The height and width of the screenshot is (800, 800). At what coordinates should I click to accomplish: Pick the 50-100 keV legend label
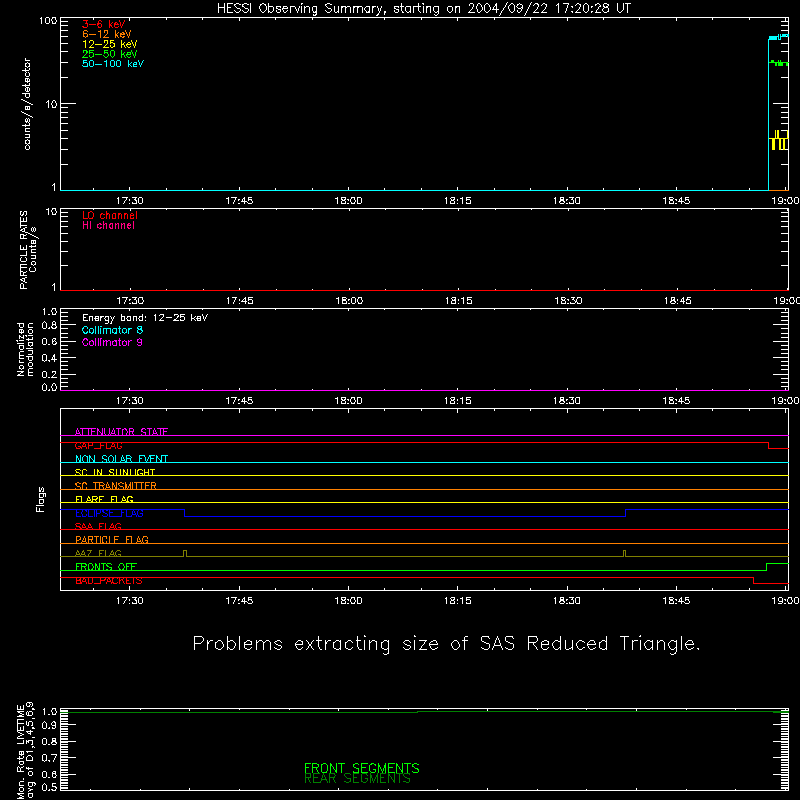coord(113,64)
